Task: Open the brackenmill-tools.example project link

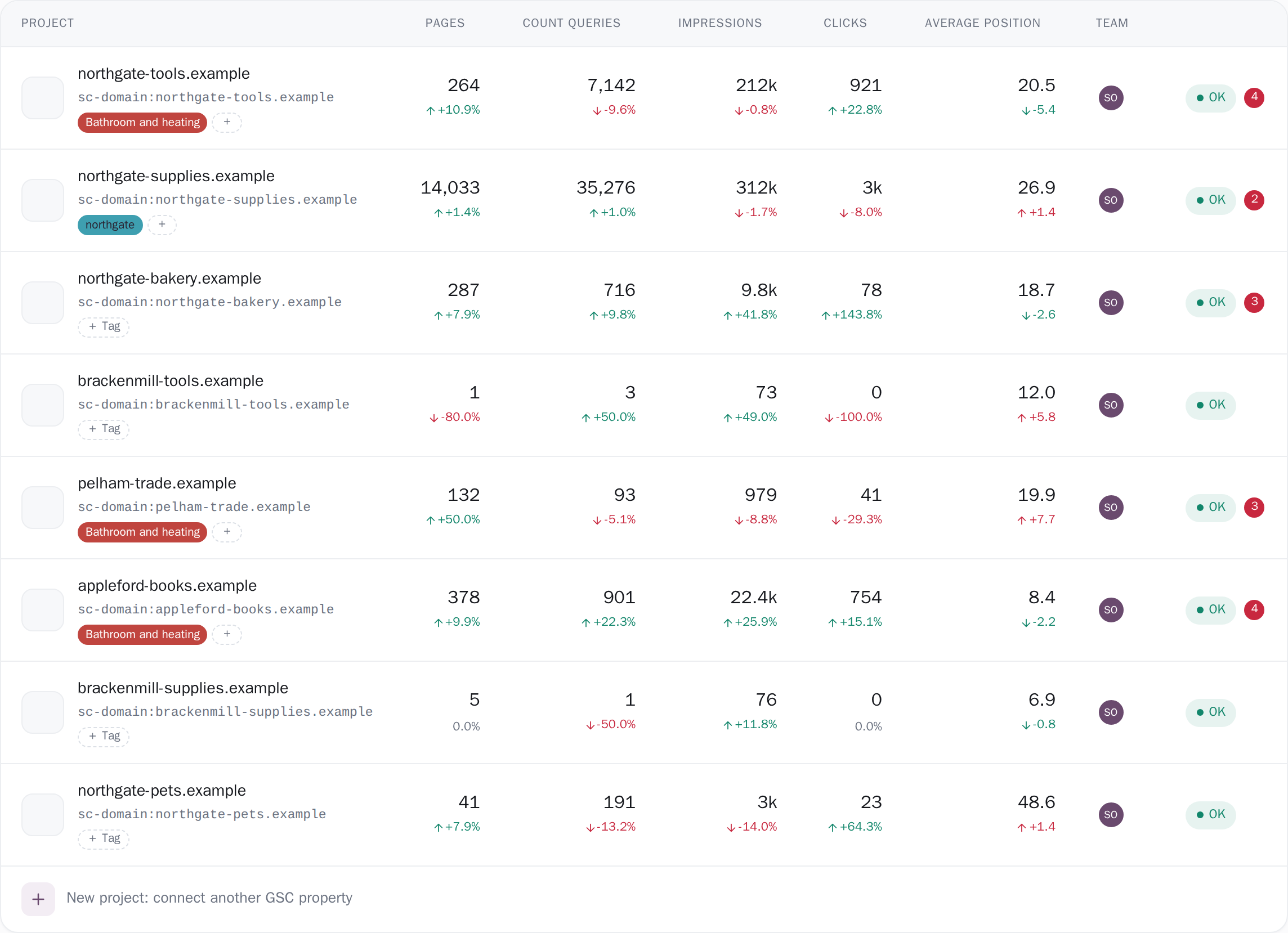Action: [171, 381]
